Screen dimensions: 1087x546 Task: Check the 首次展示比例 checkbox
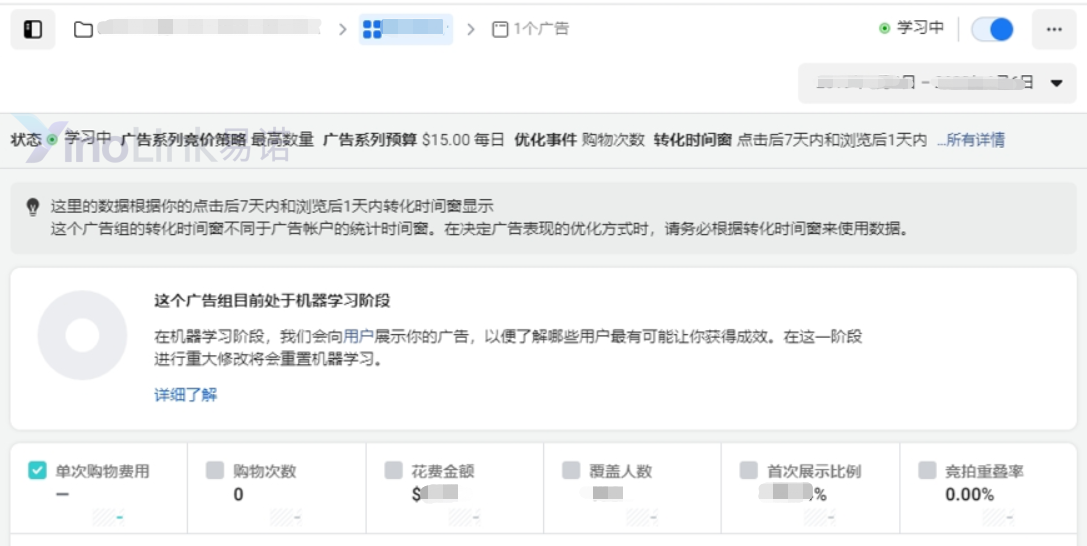click(749, 470)
